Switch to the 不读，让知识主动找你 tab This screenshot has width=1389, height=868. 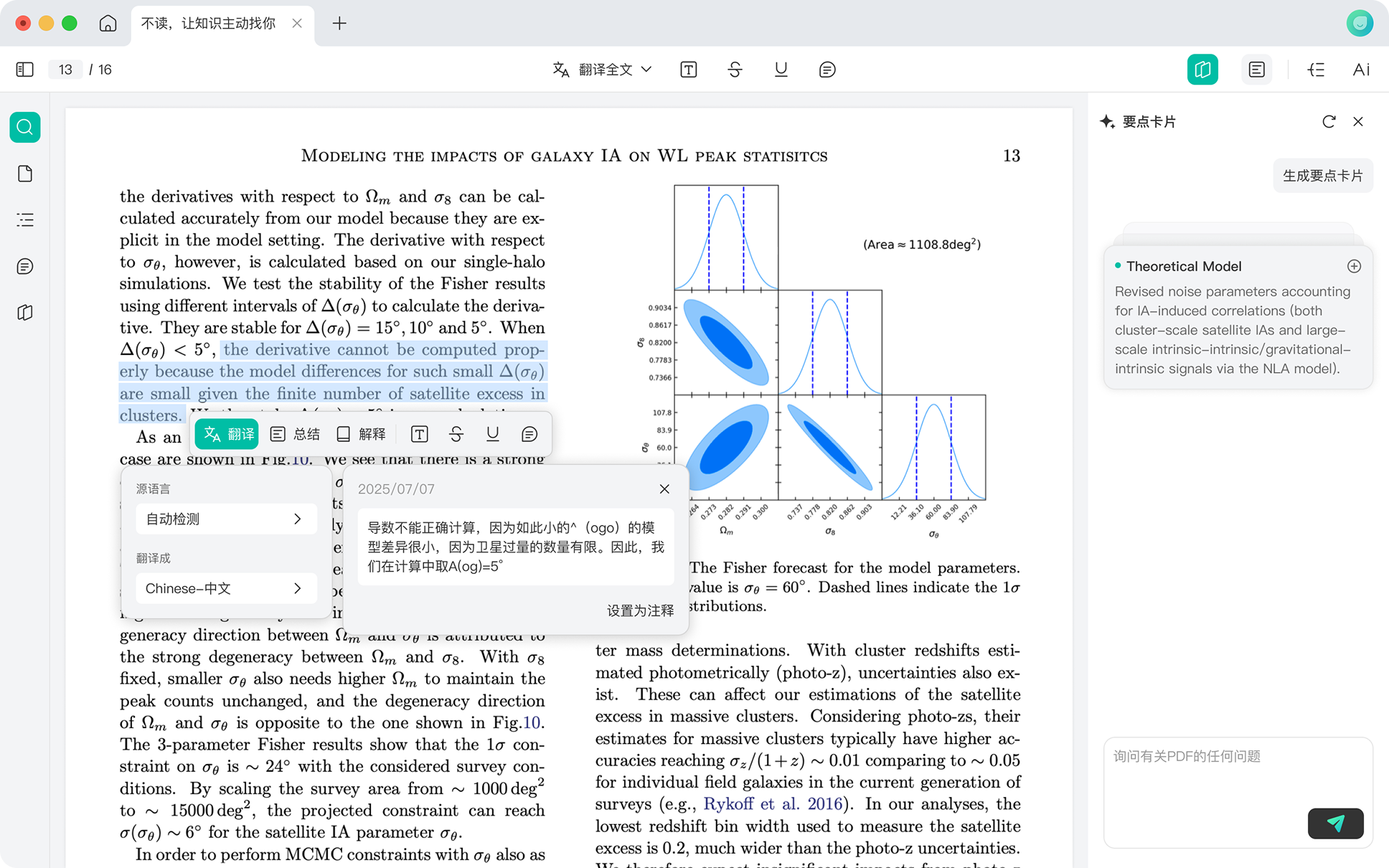[208, 23]
